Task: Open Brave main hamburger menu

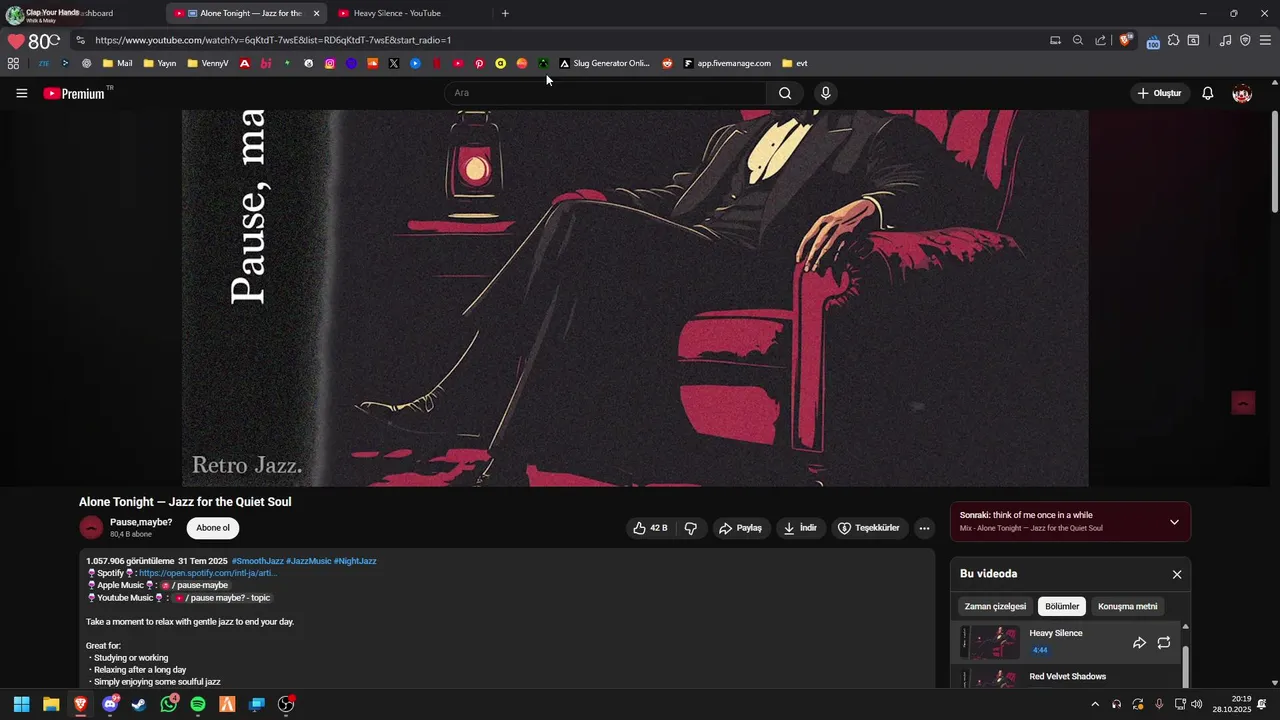Action: [1265, 40]
